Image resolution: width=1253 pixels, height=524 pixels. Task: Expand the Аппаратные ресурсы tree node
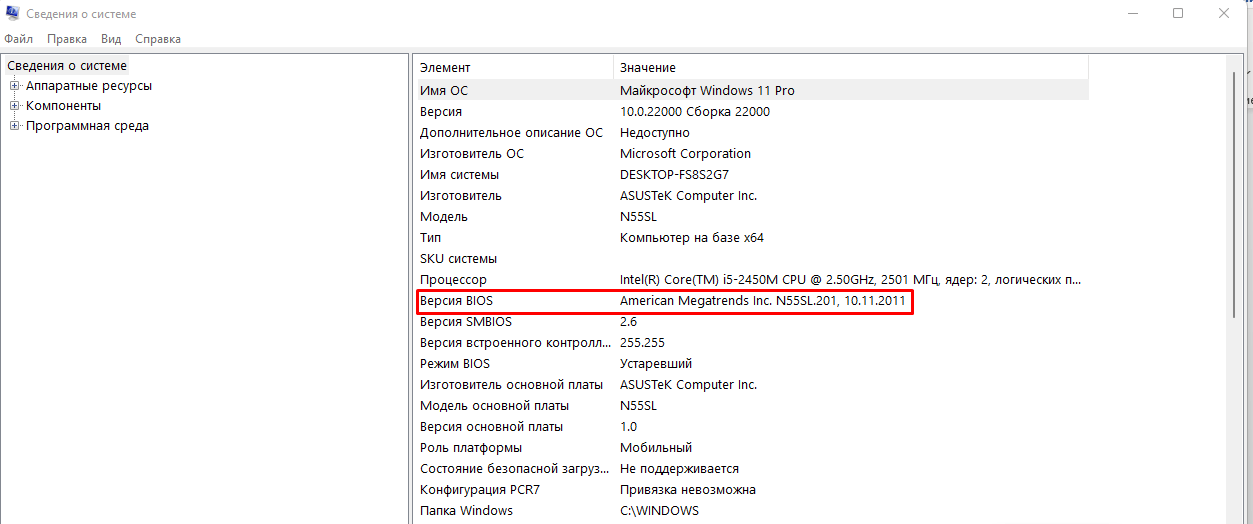point(15,86)
